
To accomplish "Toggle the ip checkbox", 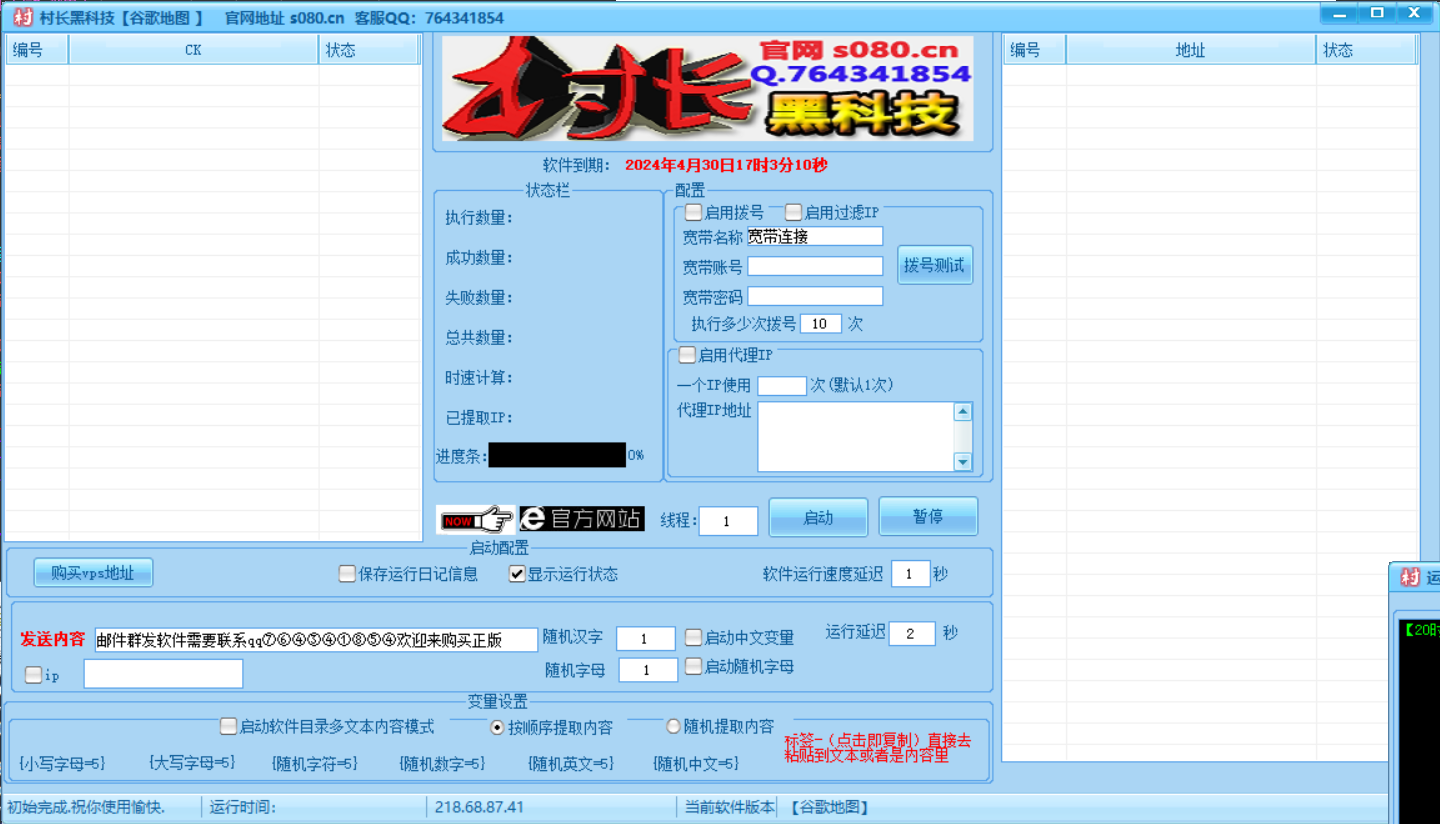I will pos(33,675).
